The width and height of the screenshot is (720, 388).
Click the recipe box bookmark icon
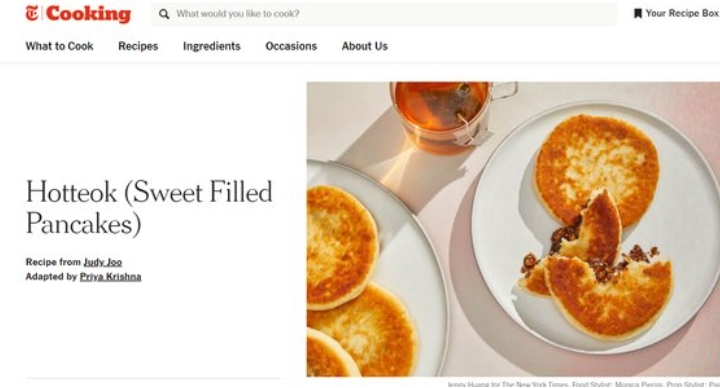click(637, 13)
